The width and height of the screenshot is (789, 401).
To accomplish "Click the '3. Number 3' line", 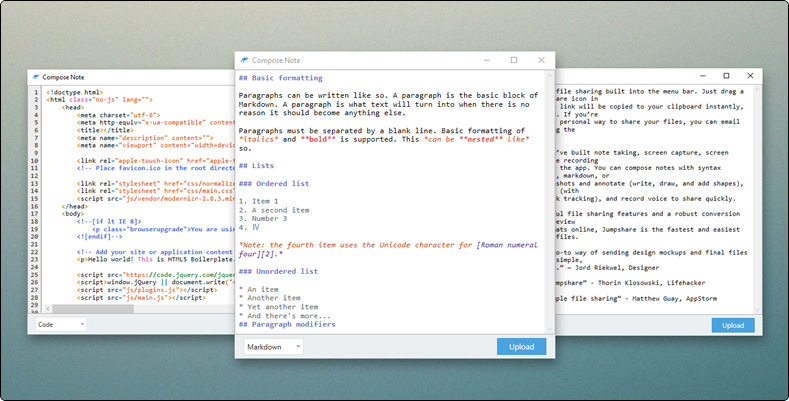I will click(263, 218).
